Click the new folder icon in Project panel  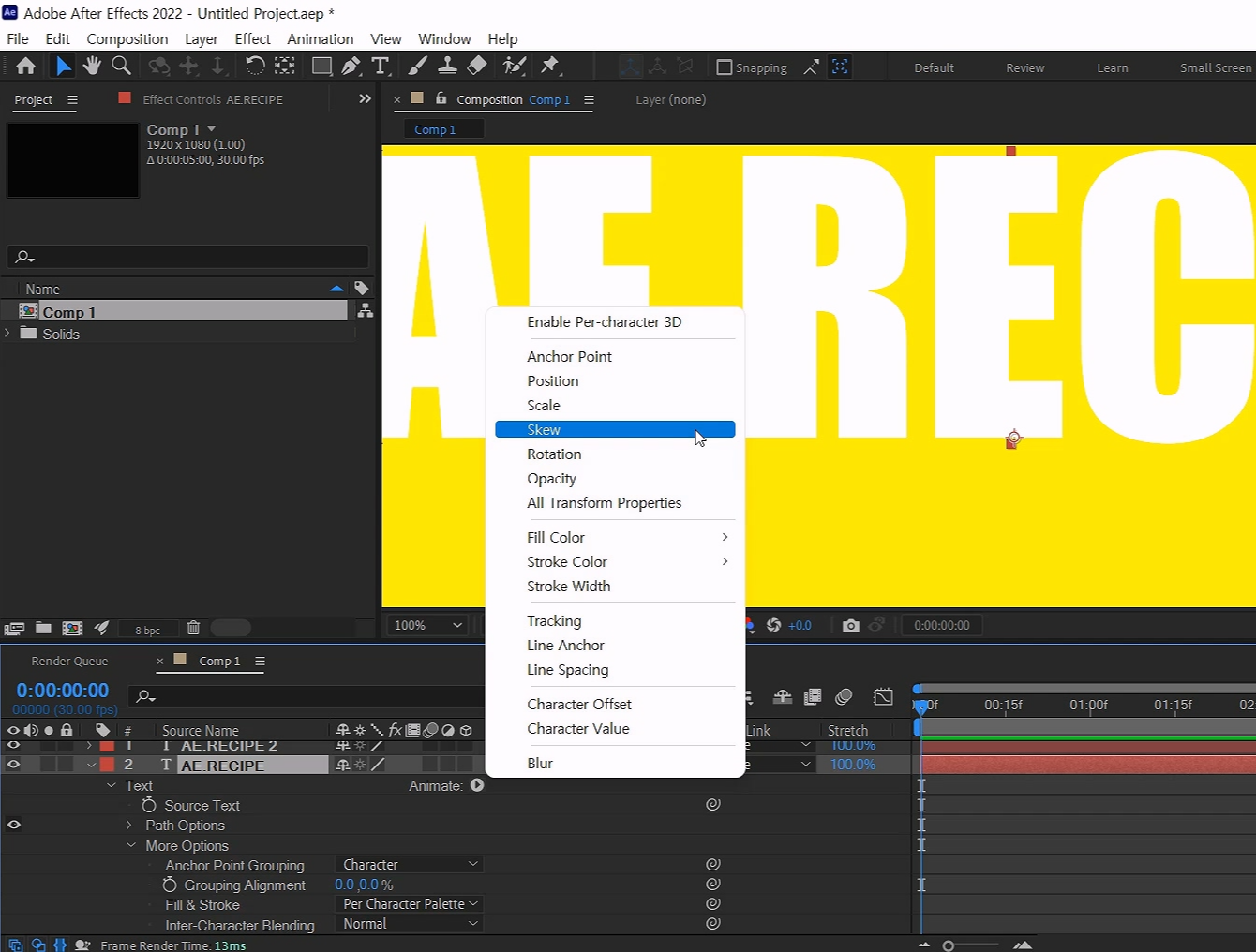point(43,628)
